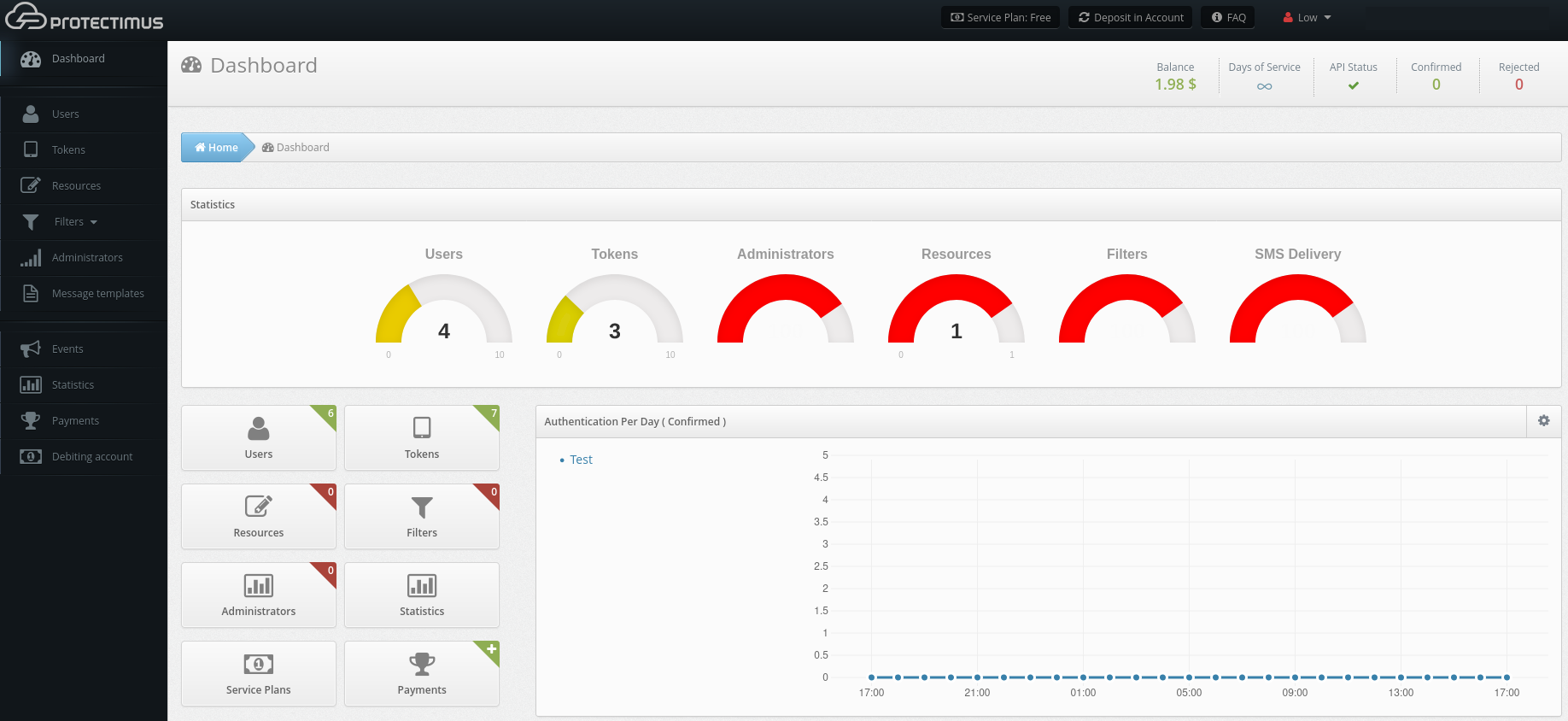Viewport: 1568px width, 721px height.
Task: Click the Users tile icon
Action: click(x=258, y=428)
